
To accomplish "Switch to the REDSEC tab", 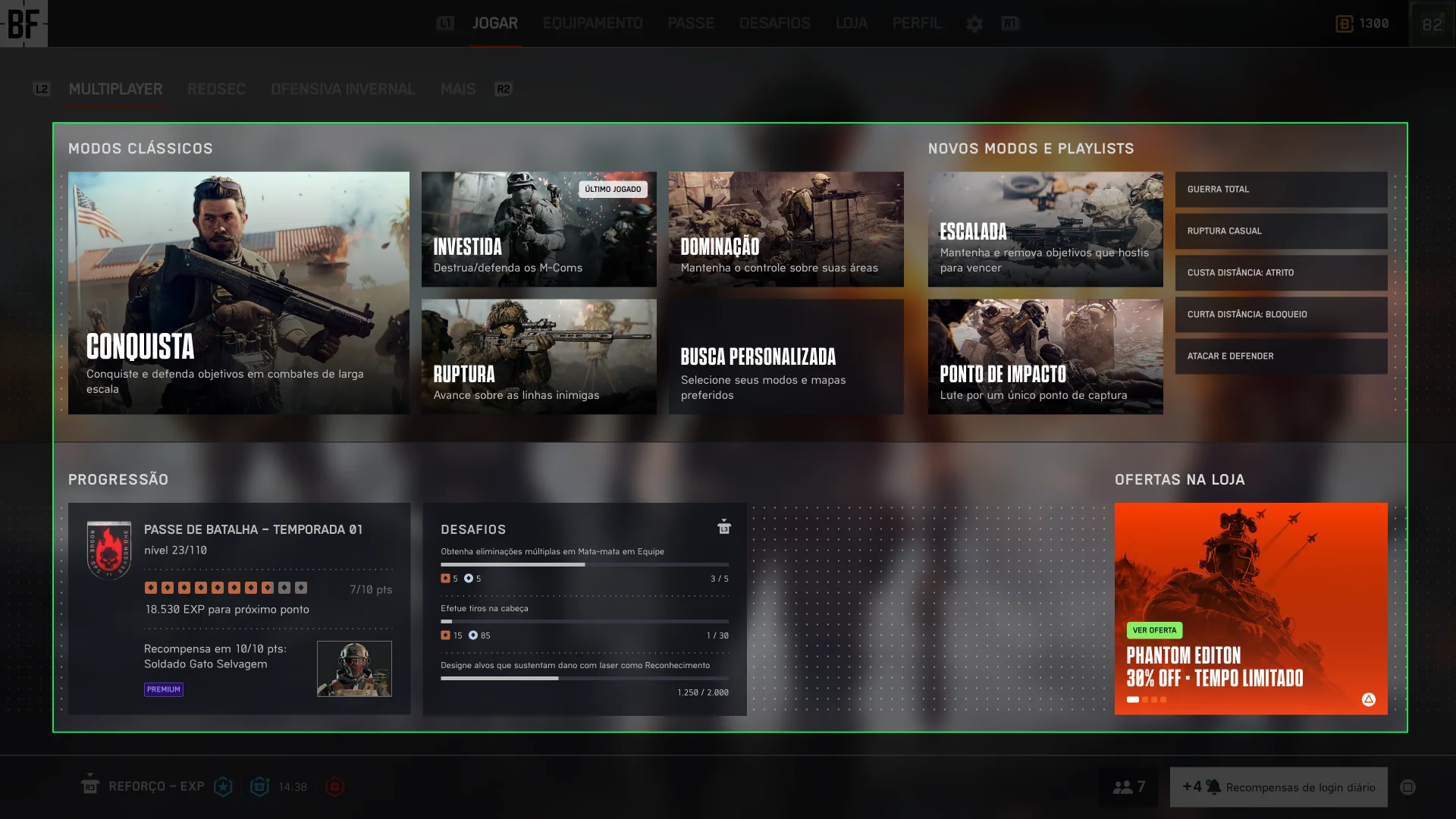I will (x=216, y=89).
